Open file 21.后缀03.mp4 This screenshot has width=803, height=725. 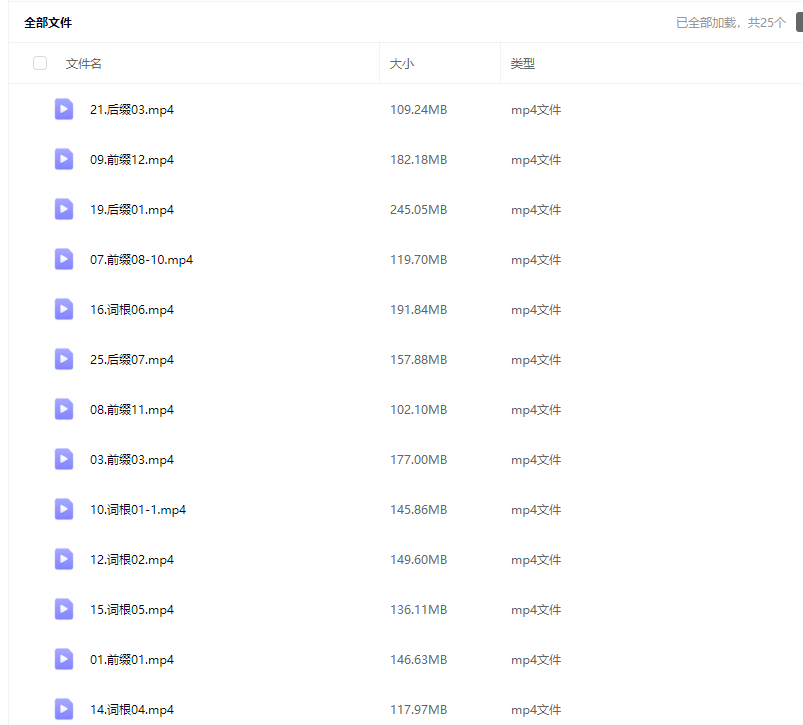pyautogui.click(x=132, y=110)
